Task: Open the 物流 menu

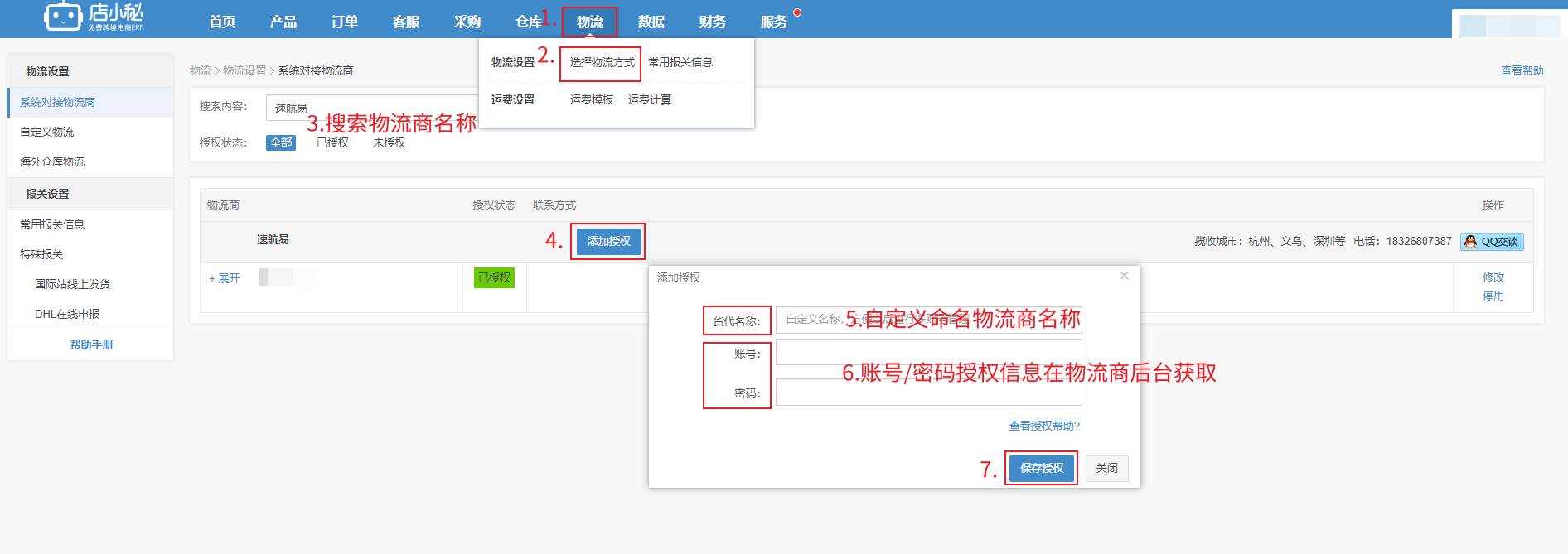Action: click(590, 22)
